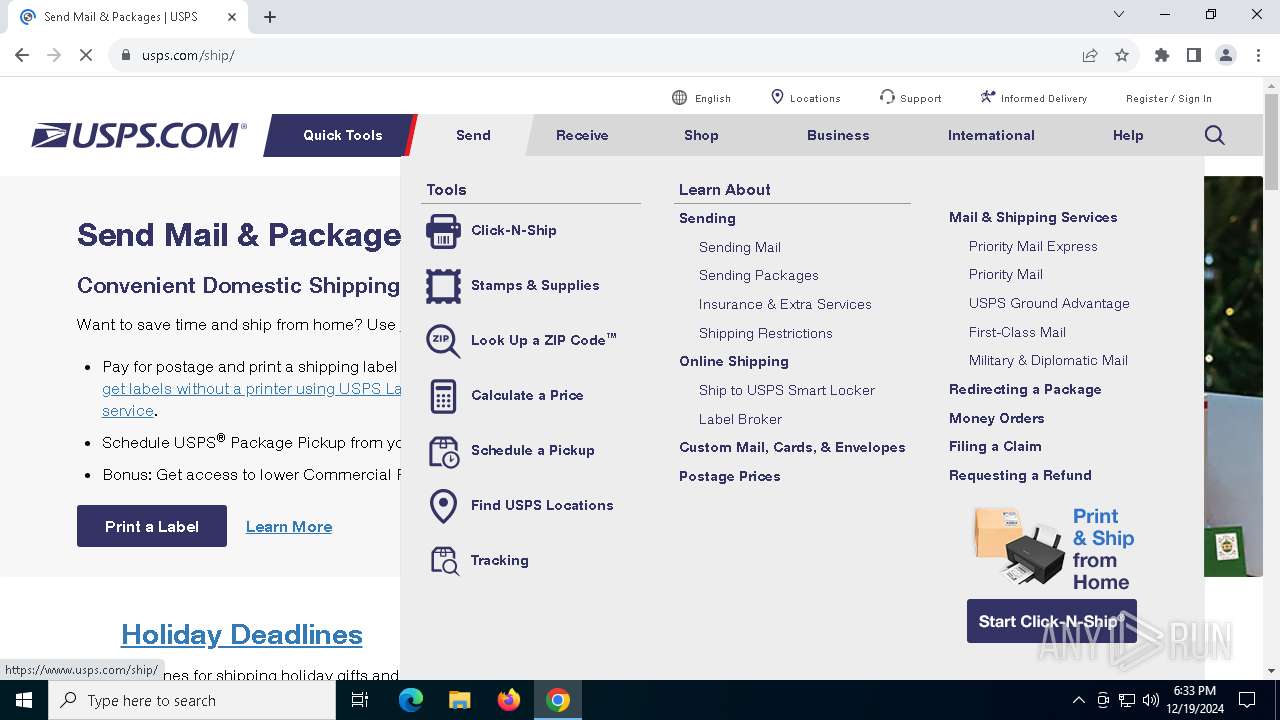Click the Support headset icon
This screenshot has height=720, width=1280.
click(x=887, y=97)
